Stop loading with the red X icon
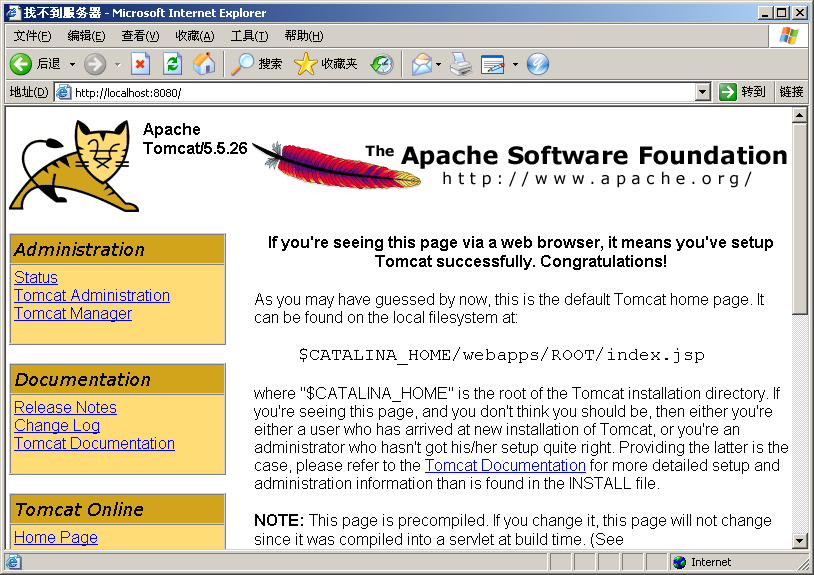814x575 pixels. tap(140, 64)
